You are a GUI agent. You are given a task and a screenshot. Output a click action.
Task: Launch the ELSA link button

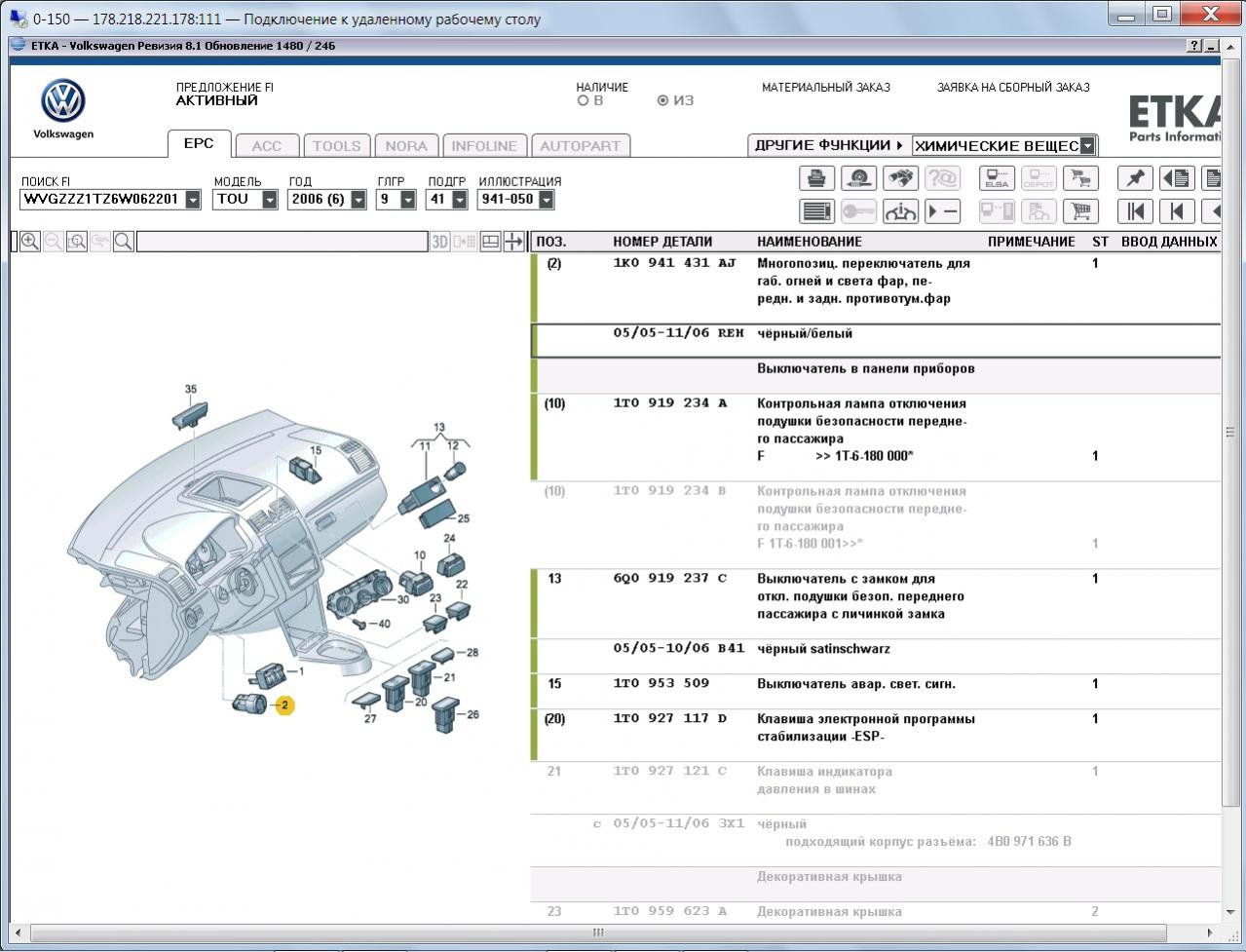coord(997,178)
